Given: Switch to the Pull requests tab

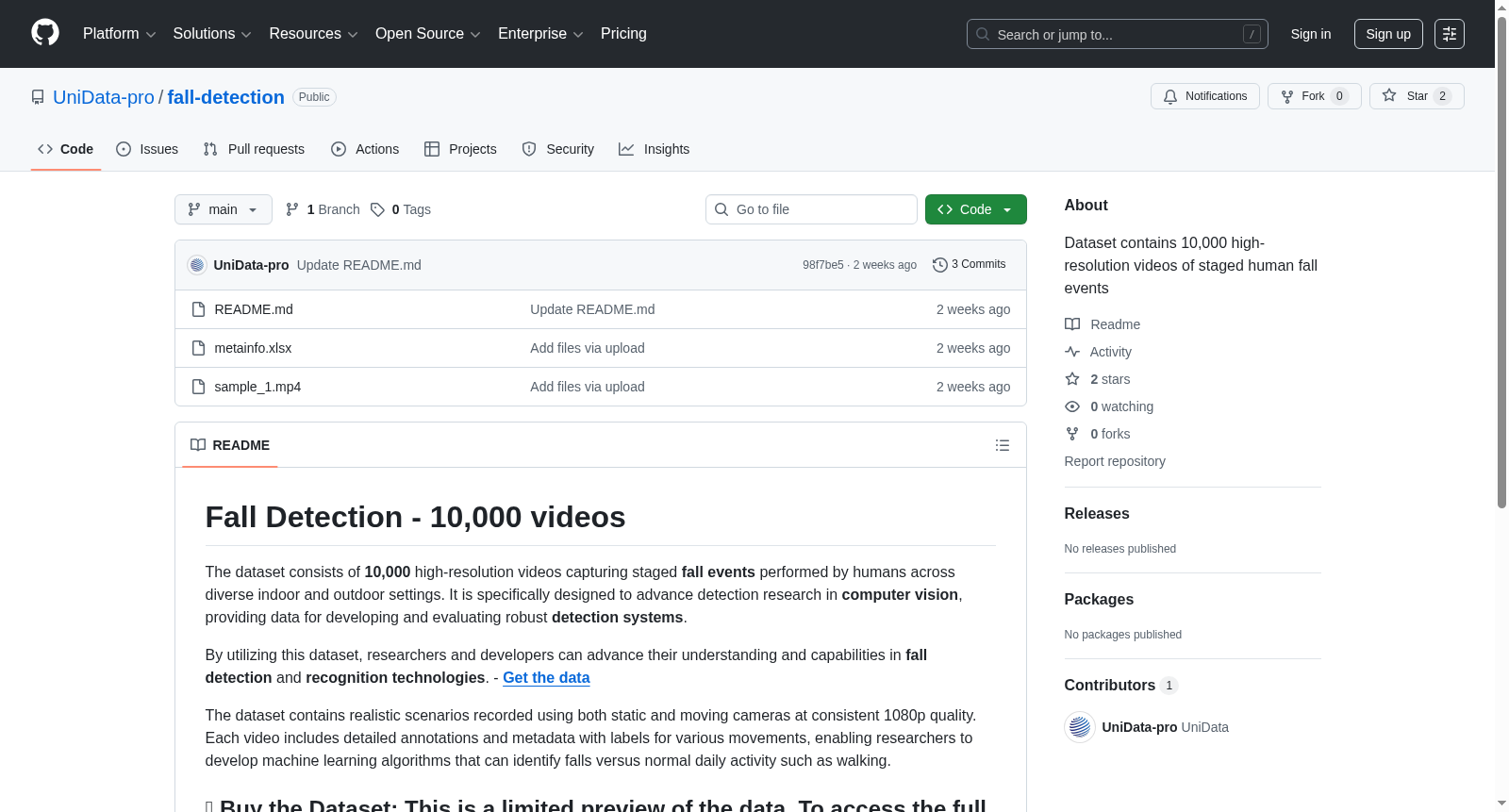Looking at the screenshot, I should (254, 149).
